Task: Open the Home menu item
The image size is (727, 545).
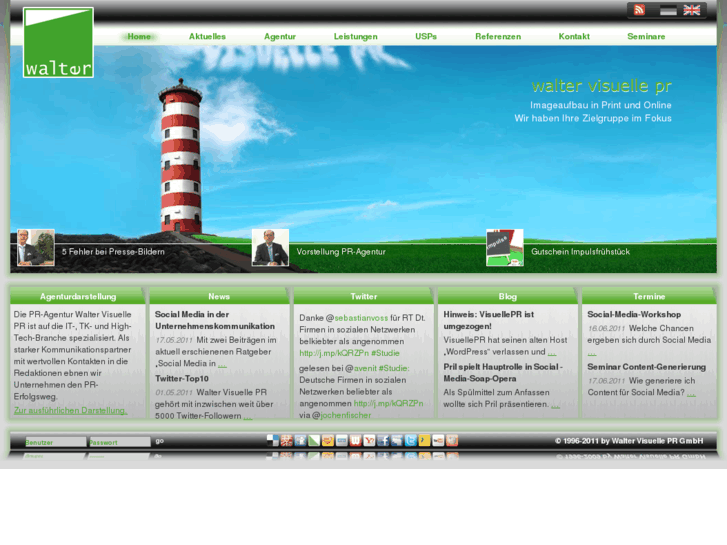Action: pyautogui.click(x=139, y=36)
